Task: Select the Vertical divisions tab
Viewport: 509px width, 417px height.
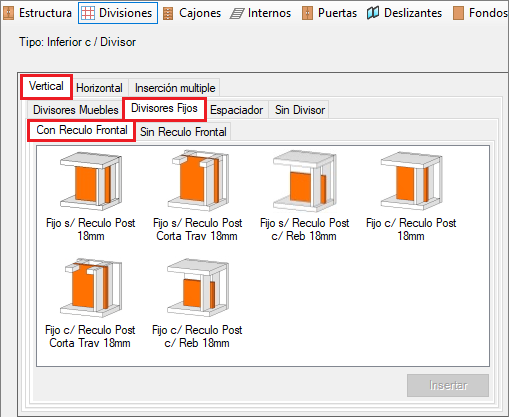Action: pos(46,86)
